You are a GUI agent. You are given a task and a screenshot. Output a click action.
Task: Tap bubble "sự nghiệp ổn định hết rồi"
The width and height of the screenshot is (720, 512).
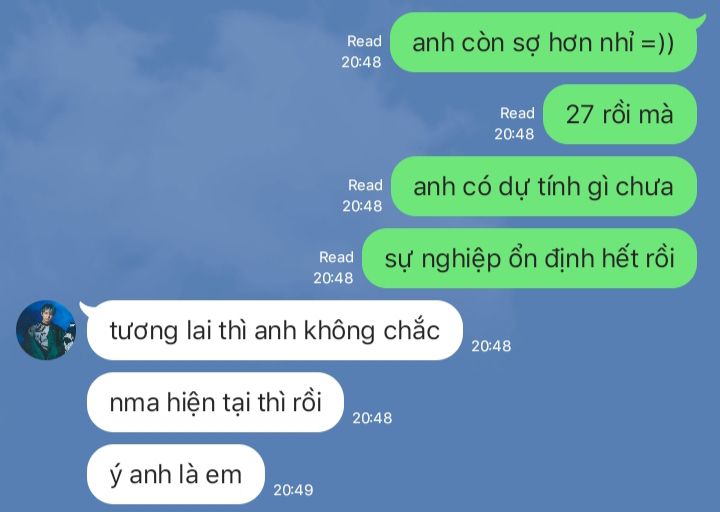click(529, 259)
